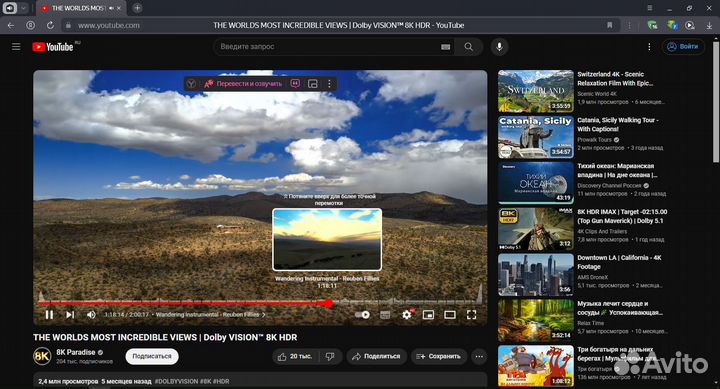Open the Switzerland 4K video thumbnail

click(x=535, y=91)
